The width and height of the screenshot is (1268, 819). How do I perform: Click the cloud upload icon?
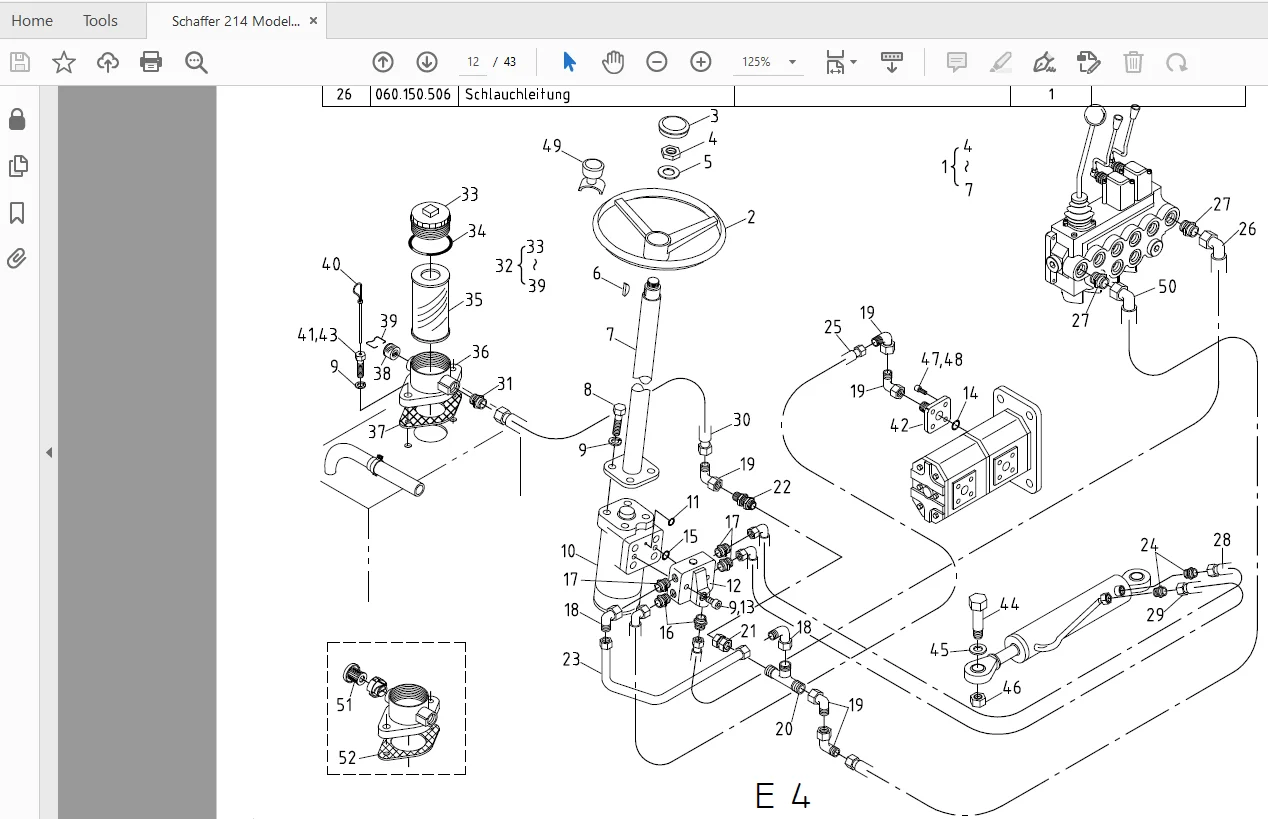108,62
